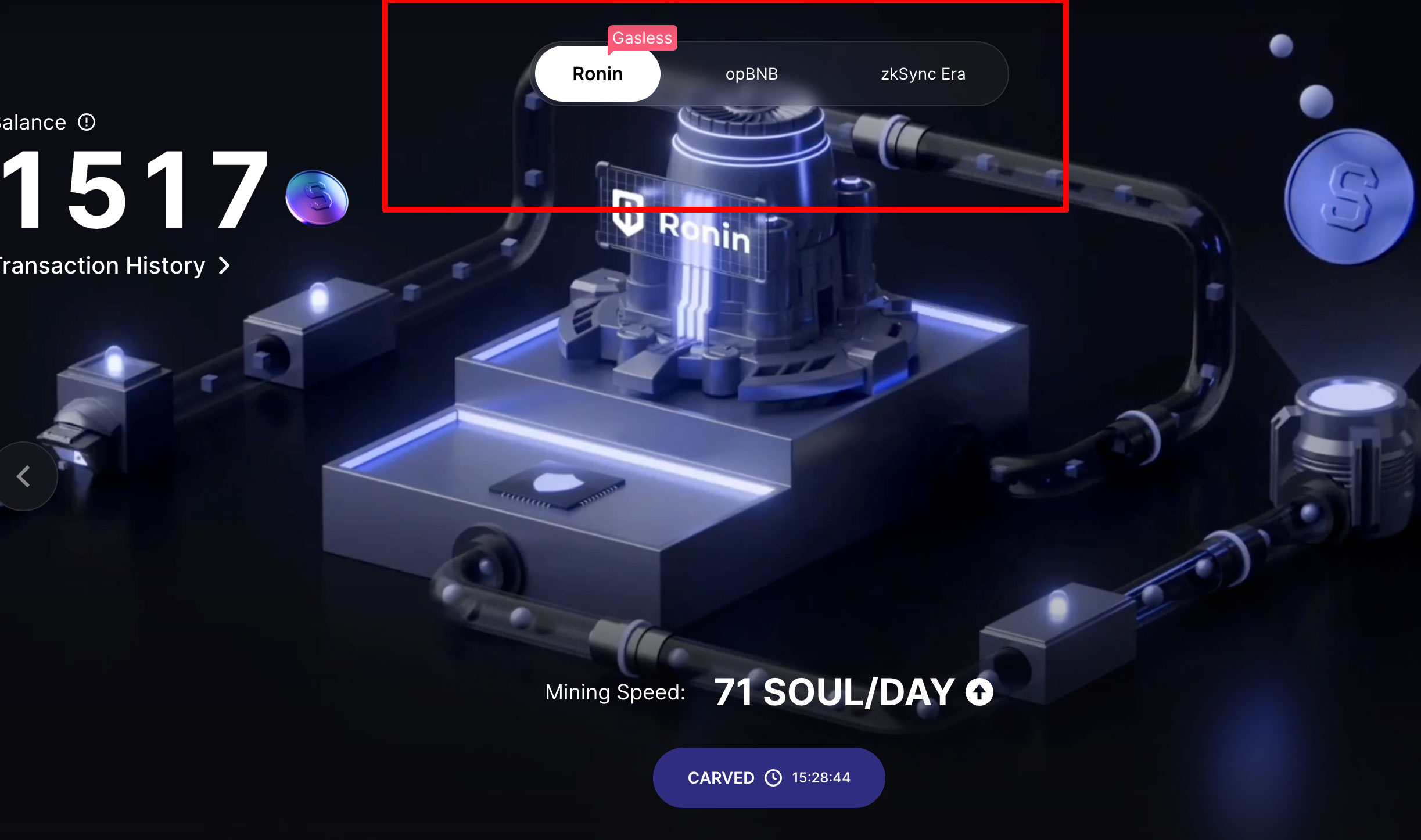This screenshot has width=1421, height=840.
Task: Click the CARVED button
Action: point(769,777)
